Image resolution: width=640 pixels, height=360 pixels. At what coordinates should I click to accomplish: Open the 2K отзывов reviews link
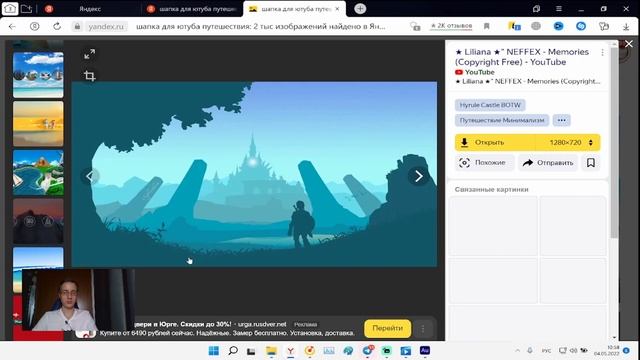click(451, 26)
